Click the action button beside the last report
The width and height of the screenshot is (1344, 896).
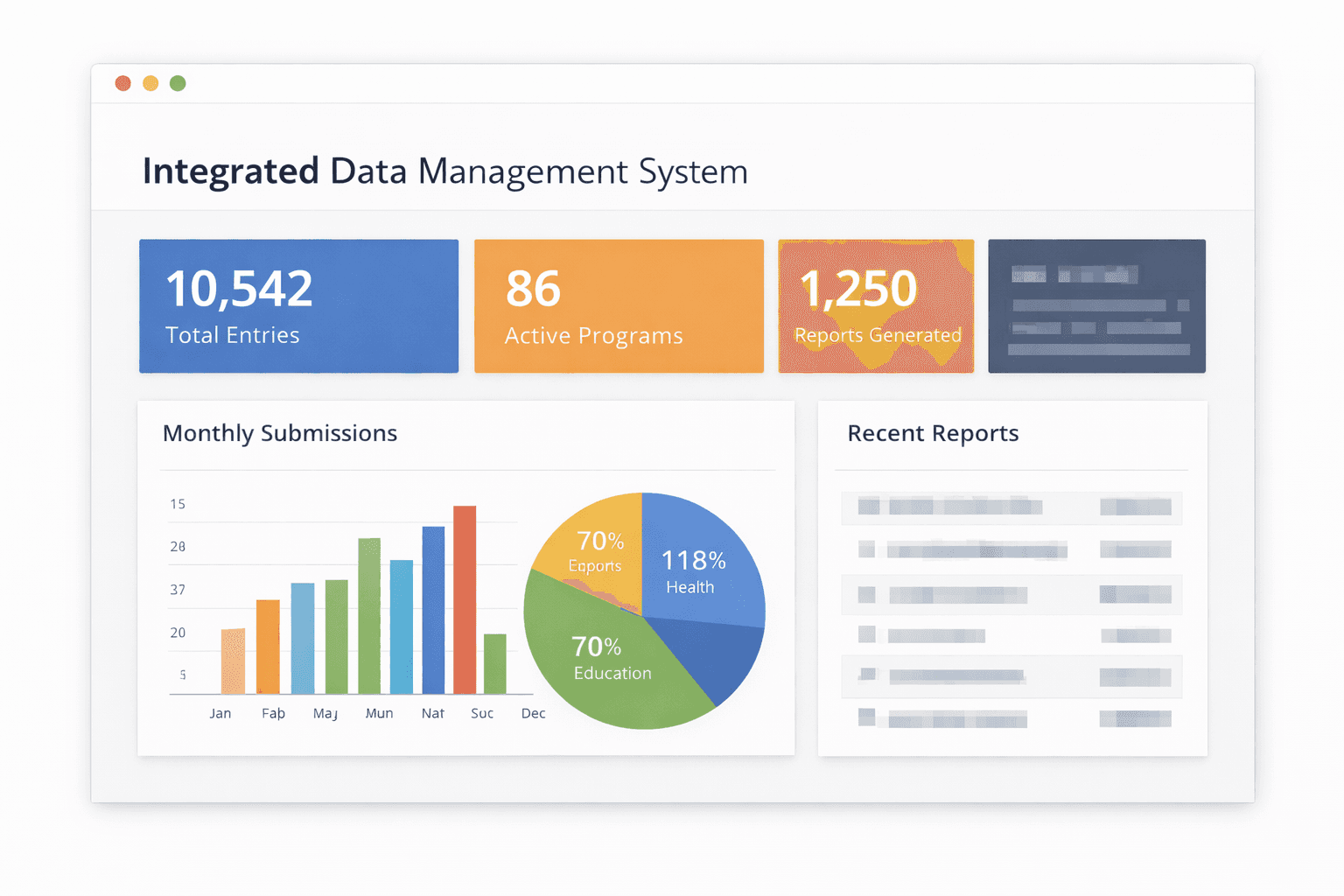[1135, 717]
